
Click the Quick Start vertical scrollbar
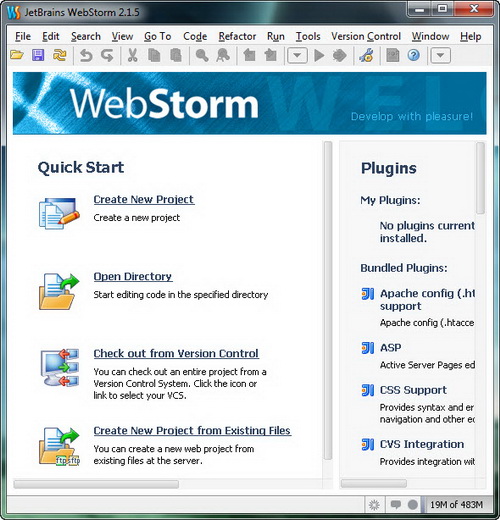[328, 301]
